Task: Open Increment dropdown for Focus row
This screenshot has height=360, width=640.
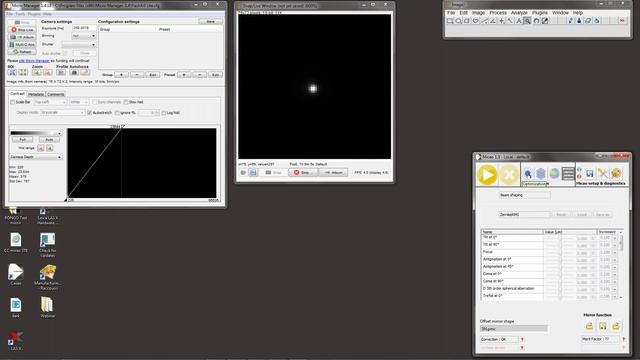Action: click(x=615, y=253)
